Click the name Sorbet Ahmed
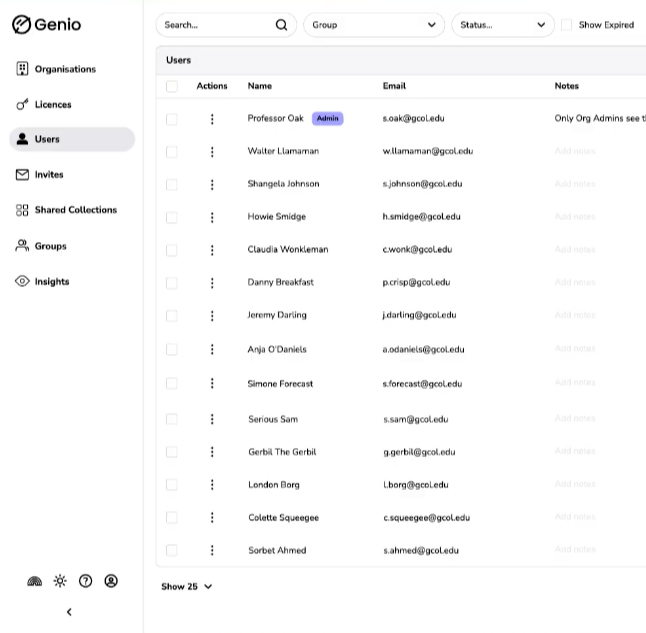Image resolution: width=646 pixels, height=633 pixels. [x=277, y=550]
